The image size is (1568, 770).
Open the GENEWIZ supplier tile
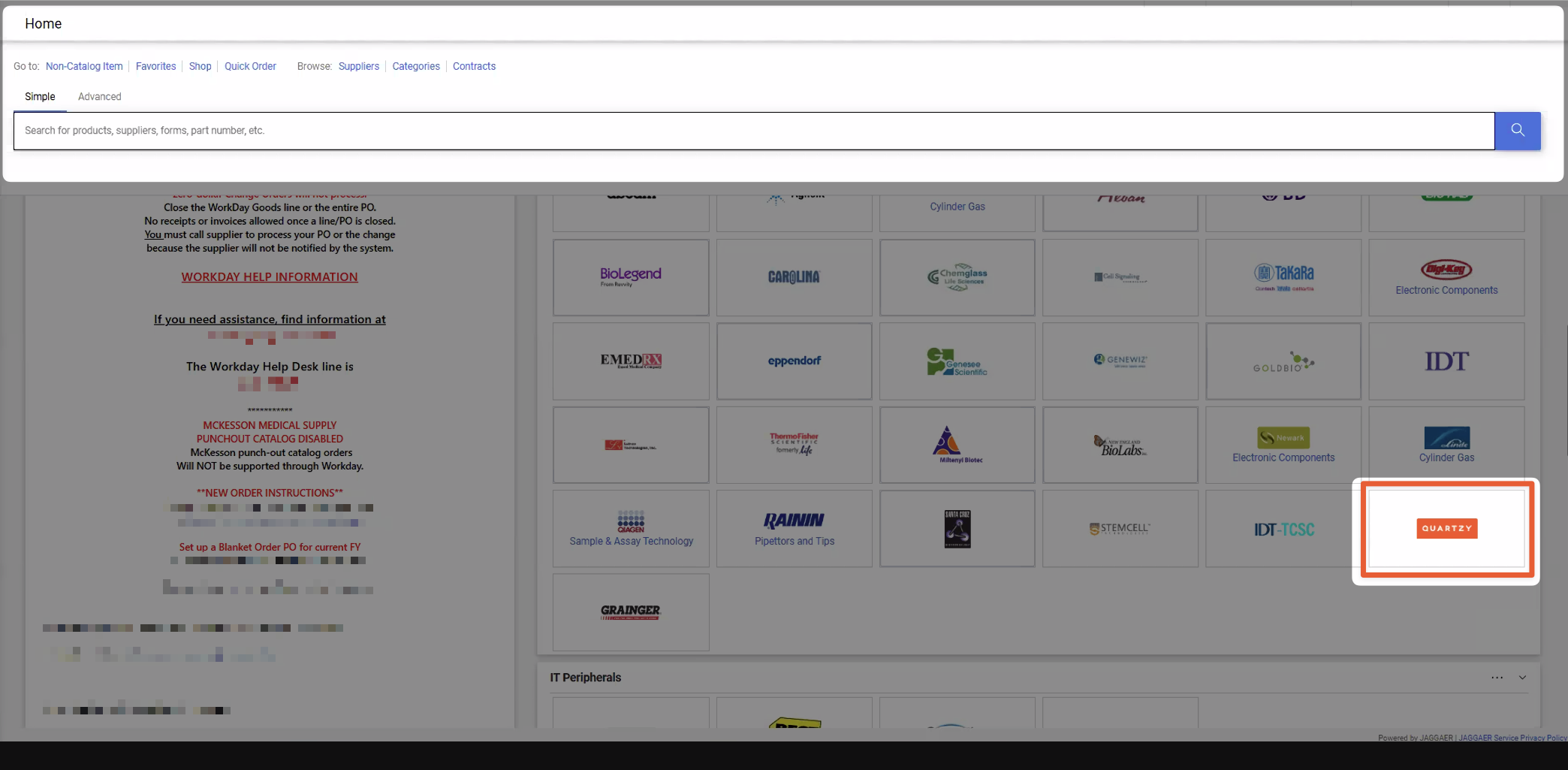(1120, 361)
